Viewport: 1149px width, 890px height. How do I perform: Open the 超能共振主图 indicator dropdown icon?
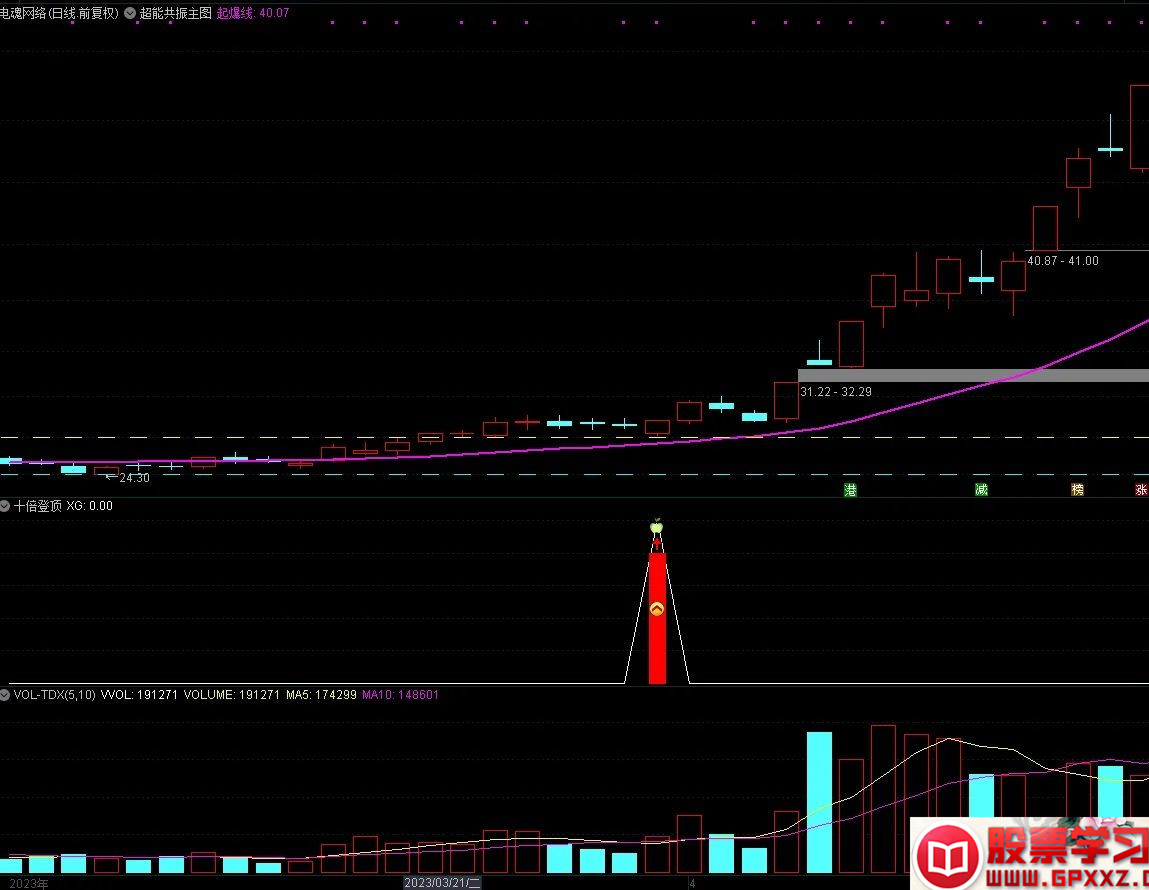click(130, 13)
